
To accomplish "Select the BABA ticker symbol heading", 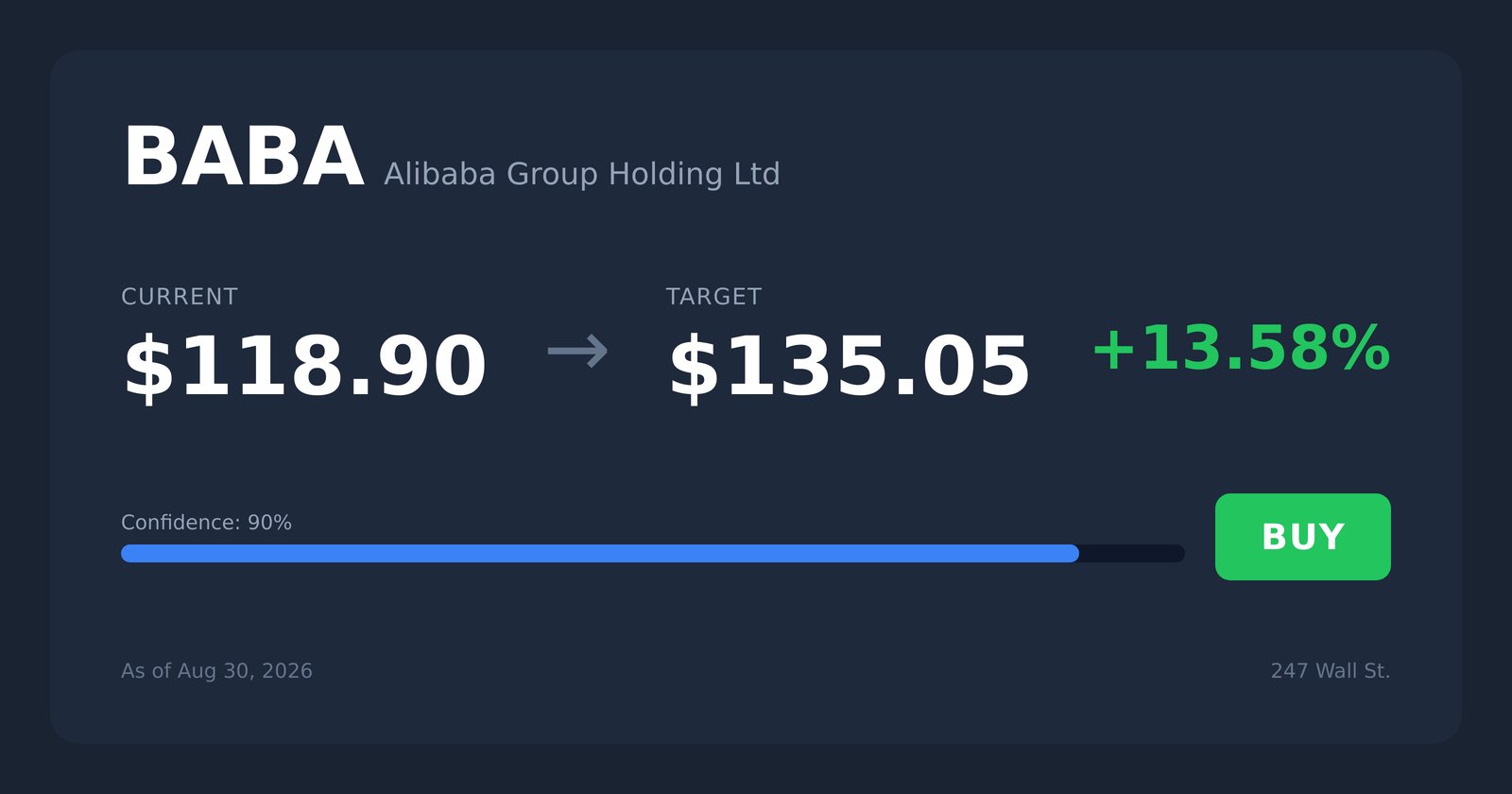I will (x=244, y=157).
